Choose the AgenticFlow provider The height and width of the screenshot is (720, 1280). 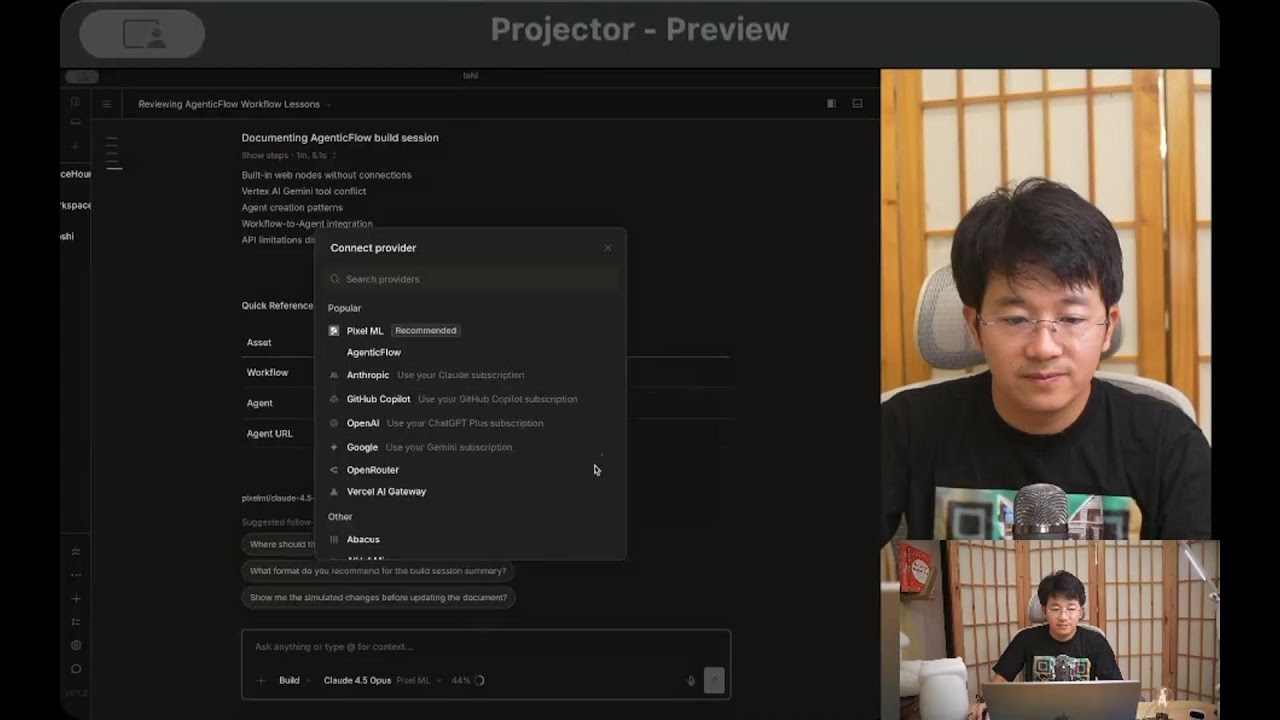point(471,352)
